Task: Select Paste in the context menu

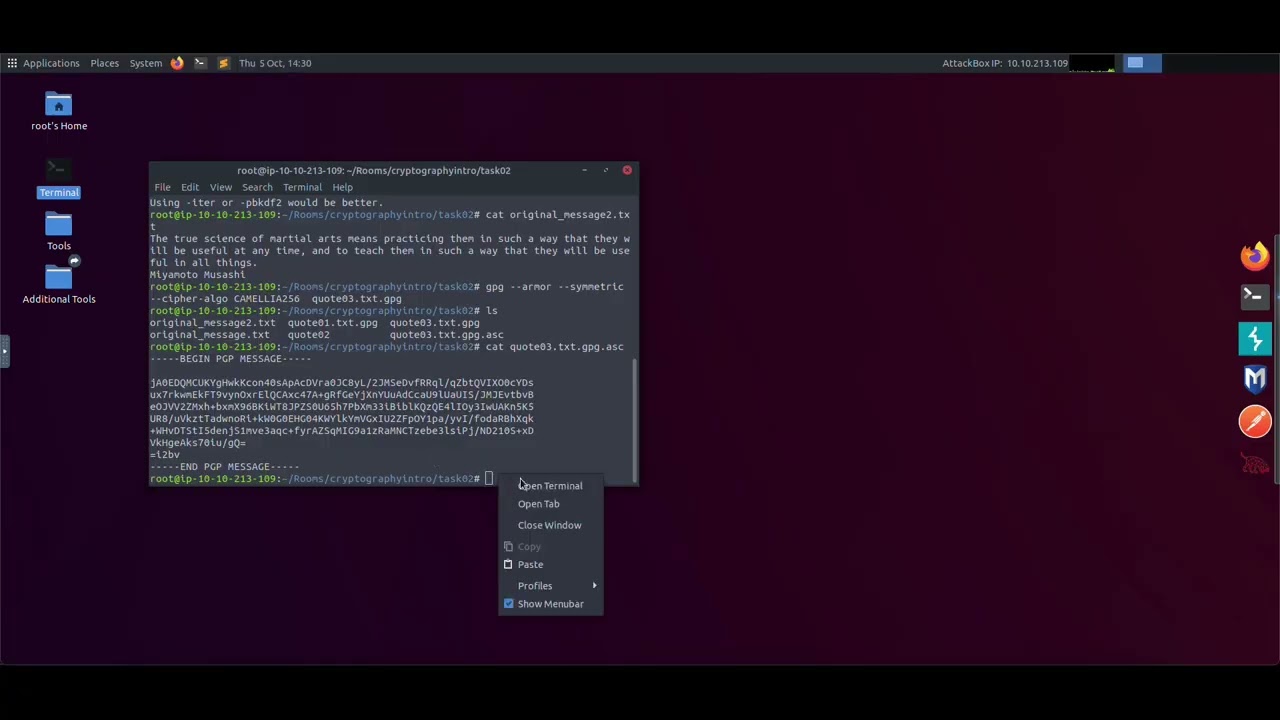Action: click(550, 565)
